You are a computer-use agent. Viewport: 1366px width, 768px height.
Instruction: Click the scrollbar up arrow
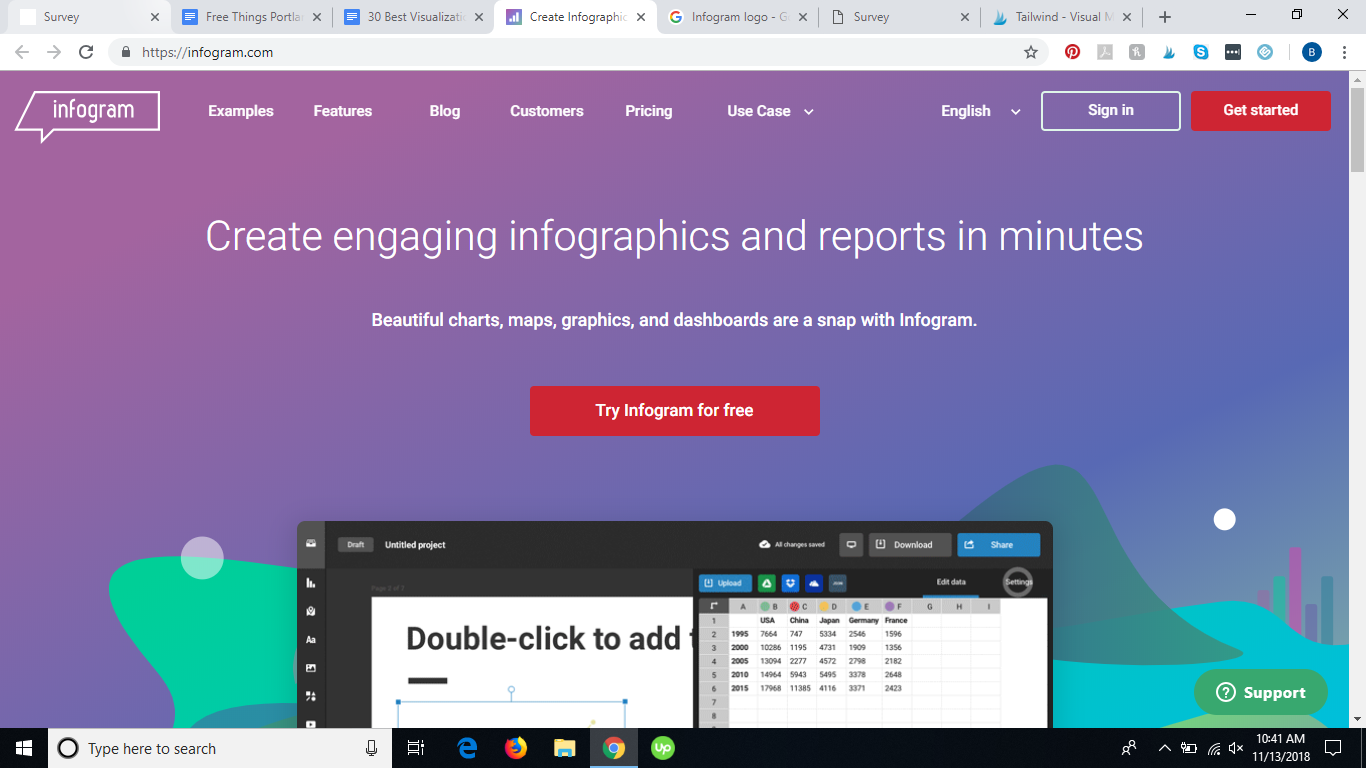1357,79
